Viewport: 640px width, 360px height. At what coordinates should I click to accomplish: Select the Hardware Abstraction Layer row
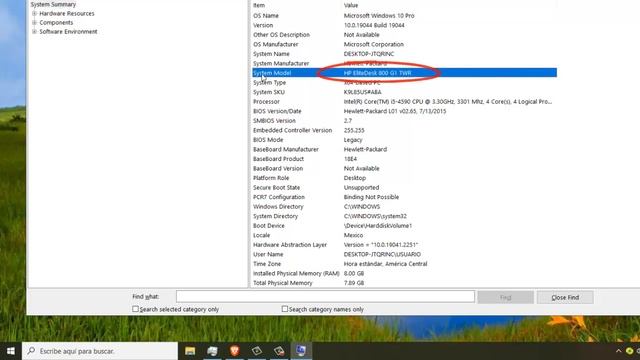point(404,244)
